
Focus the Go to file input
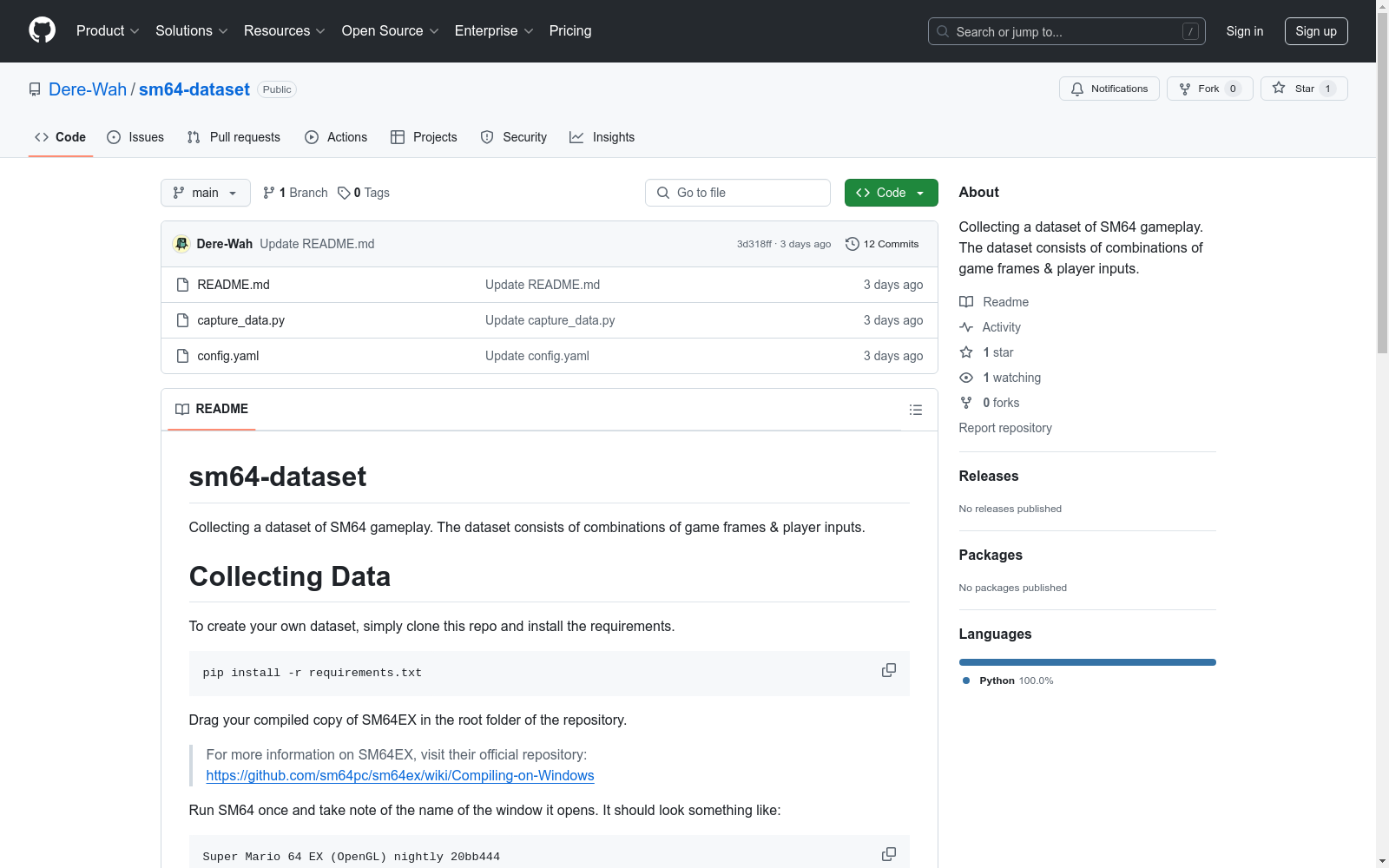[x=738, y=193]
